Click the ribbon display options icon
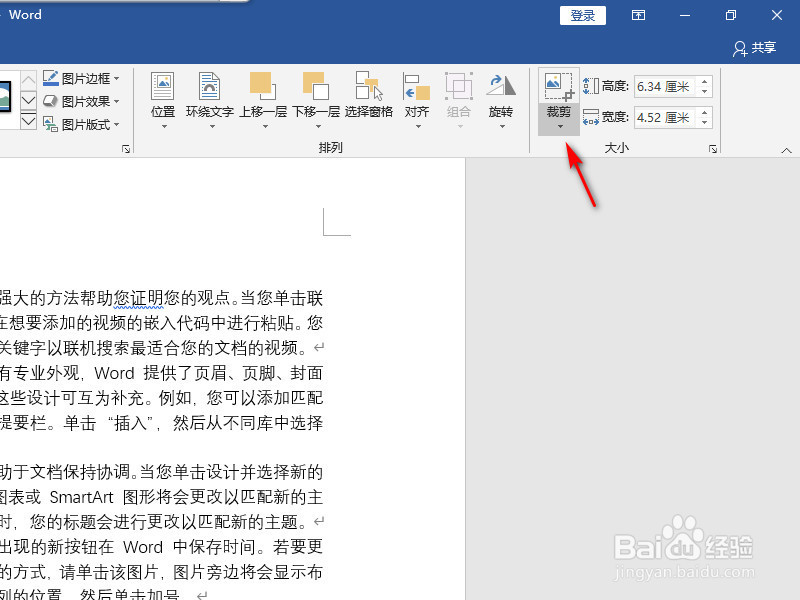This screenshot has height=600, width=800. tap(638, 15)
